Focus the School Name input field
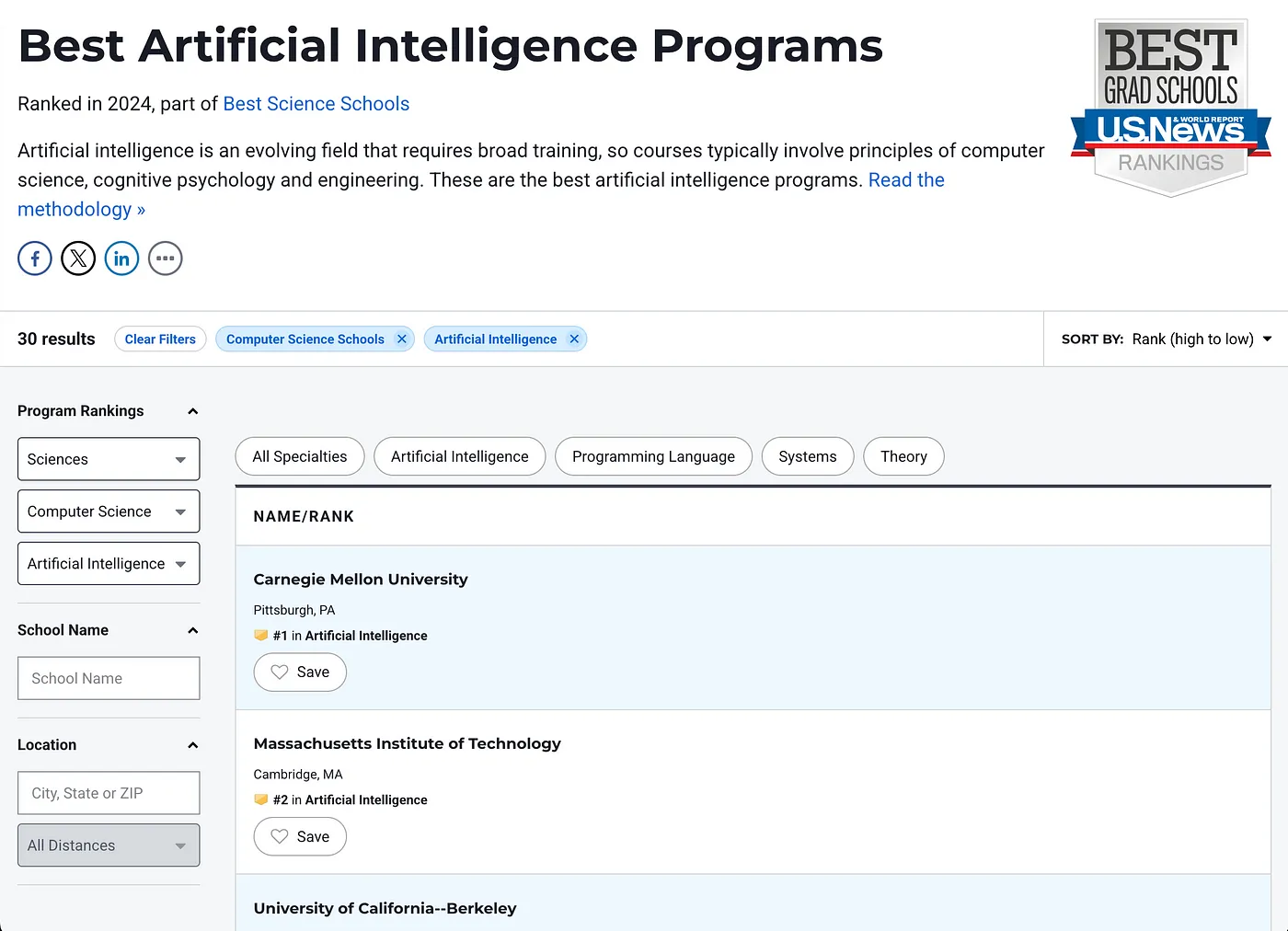 [109, 678]
